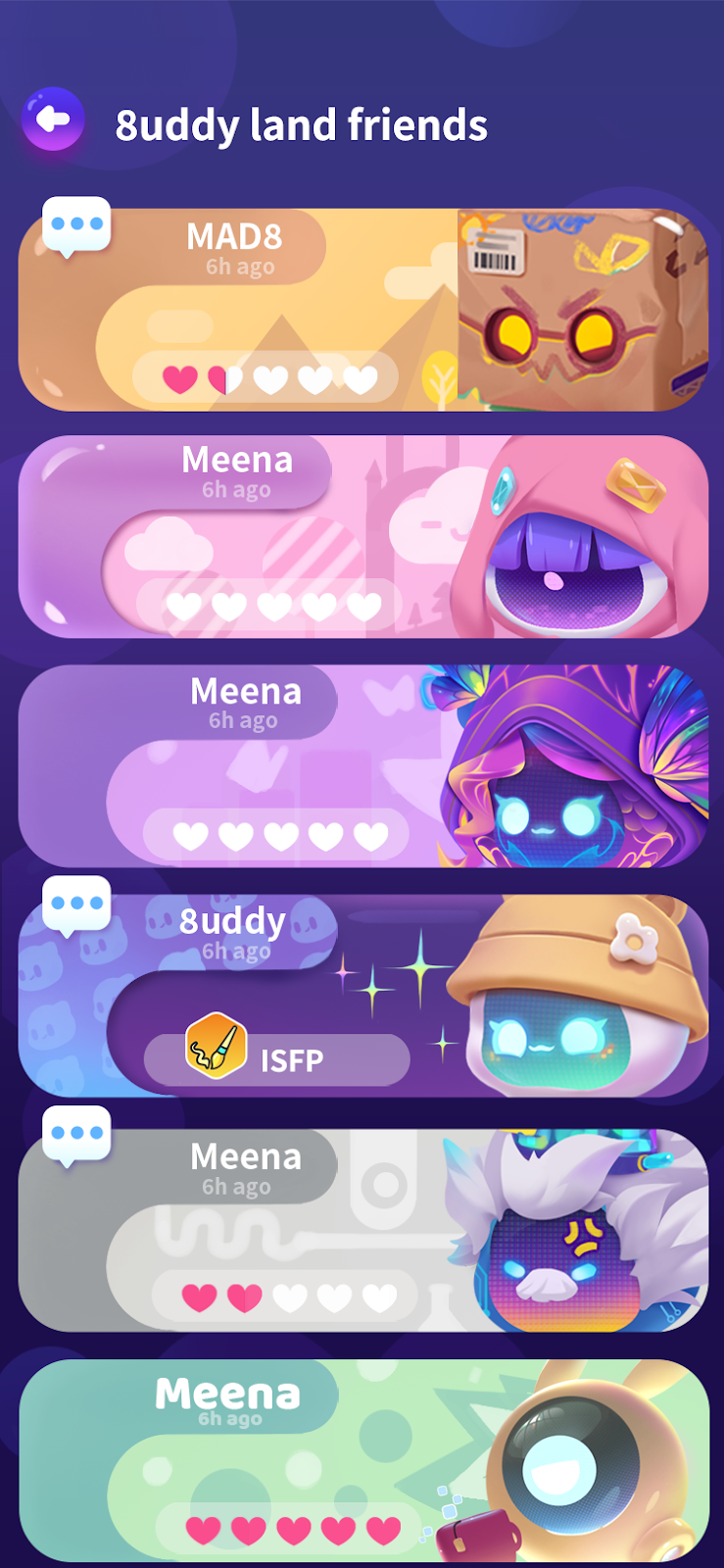Tap butterfly-hooded Meena avatar
The width and height of the screenshot is (724, 1568).
[573, 766]
